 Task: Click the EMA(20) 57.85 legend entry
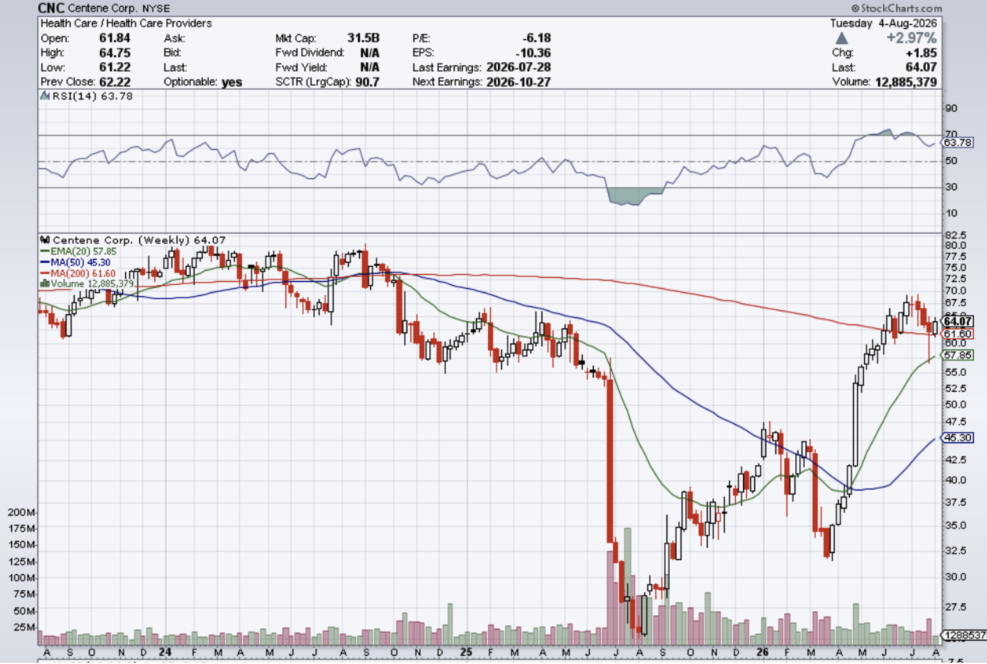(x=83, y=251)
